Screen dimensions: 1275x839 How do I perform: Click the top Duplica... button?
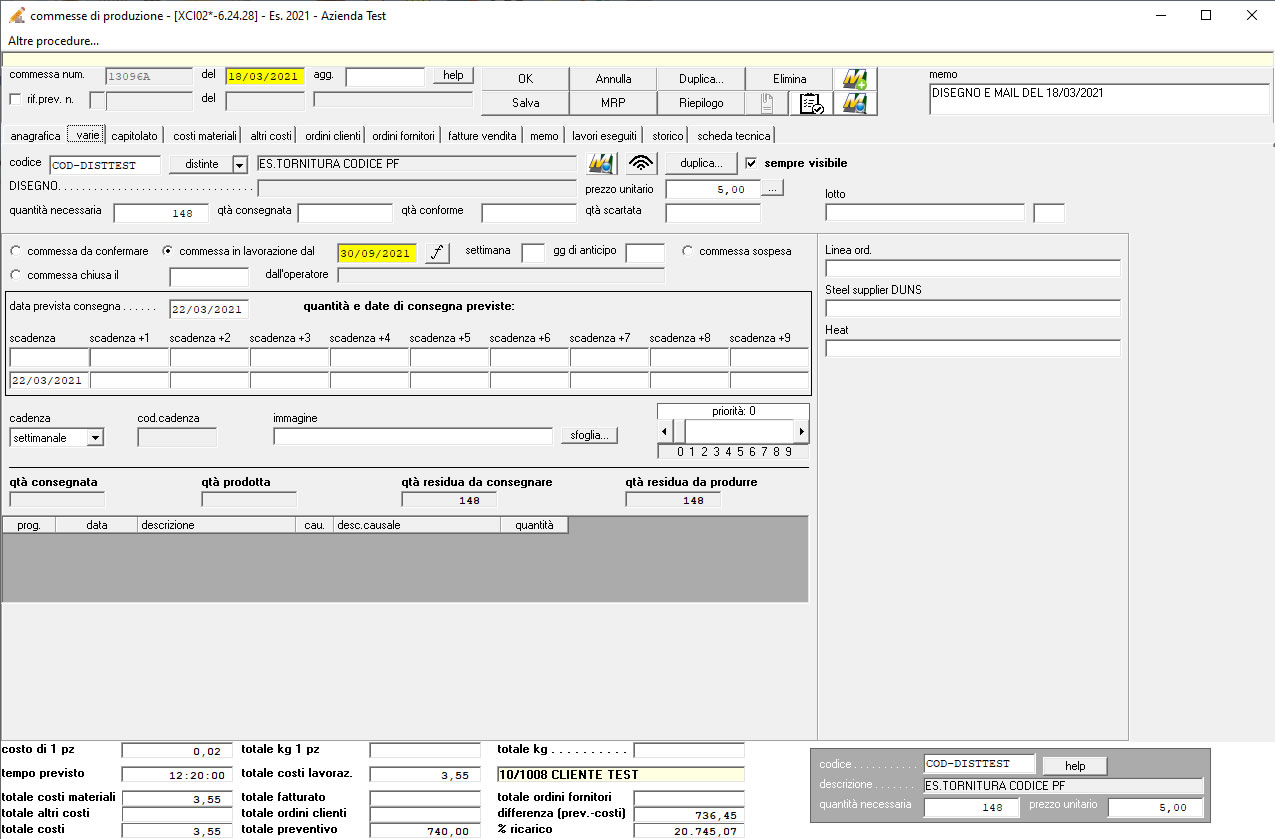pyautogui.click(x=701, y=79)
